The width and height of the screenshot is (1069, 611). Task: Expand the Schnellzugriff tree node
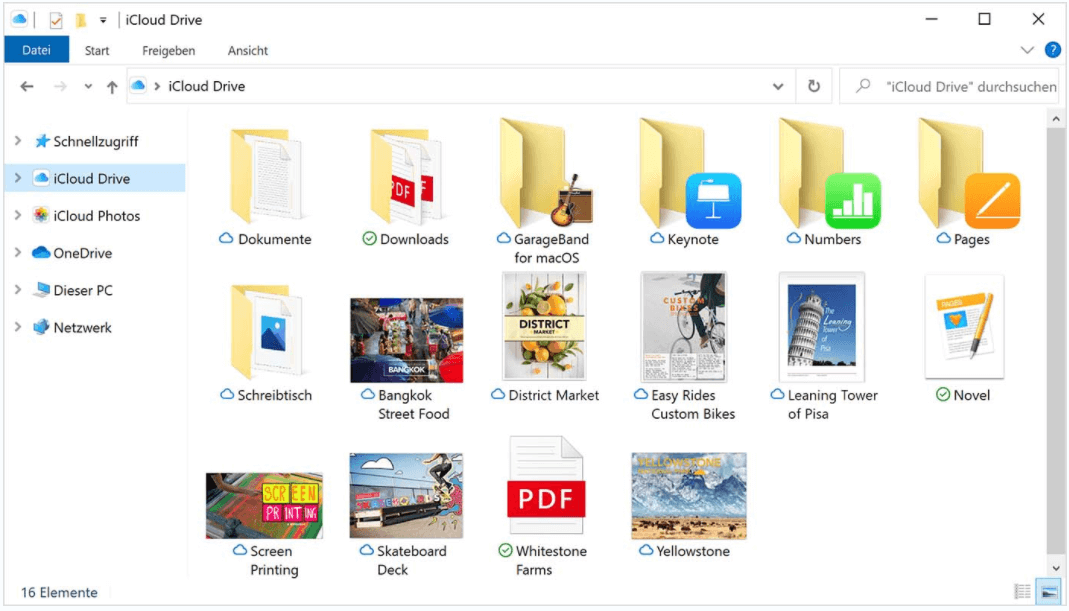click(17, 141)
